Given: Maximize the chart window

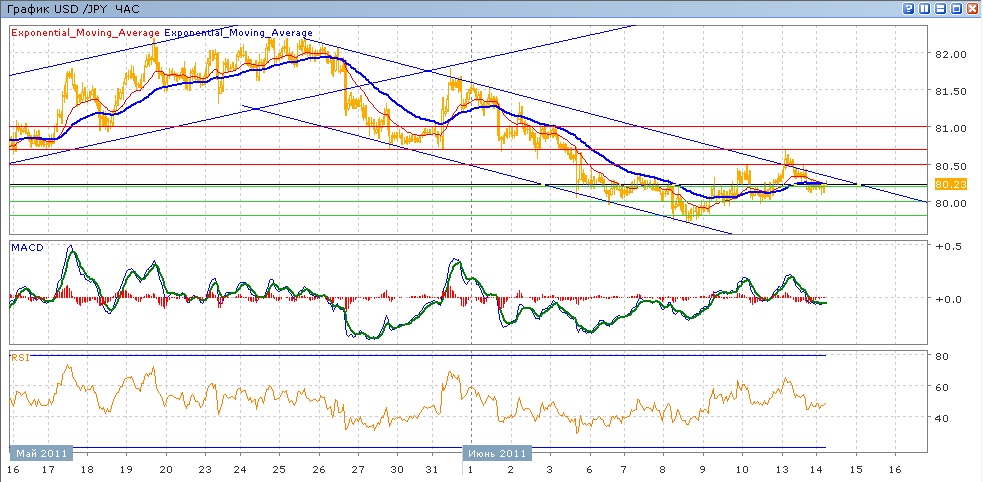Looking at the screenshot, I should pyautogui.click(x=957, y=8).
